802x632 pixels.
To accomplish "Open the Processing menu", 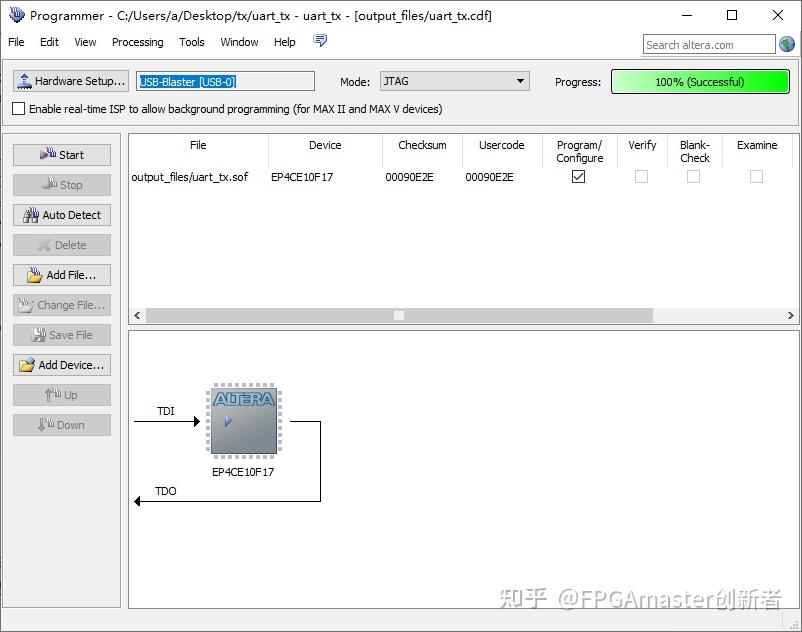I will click(137, 42).
